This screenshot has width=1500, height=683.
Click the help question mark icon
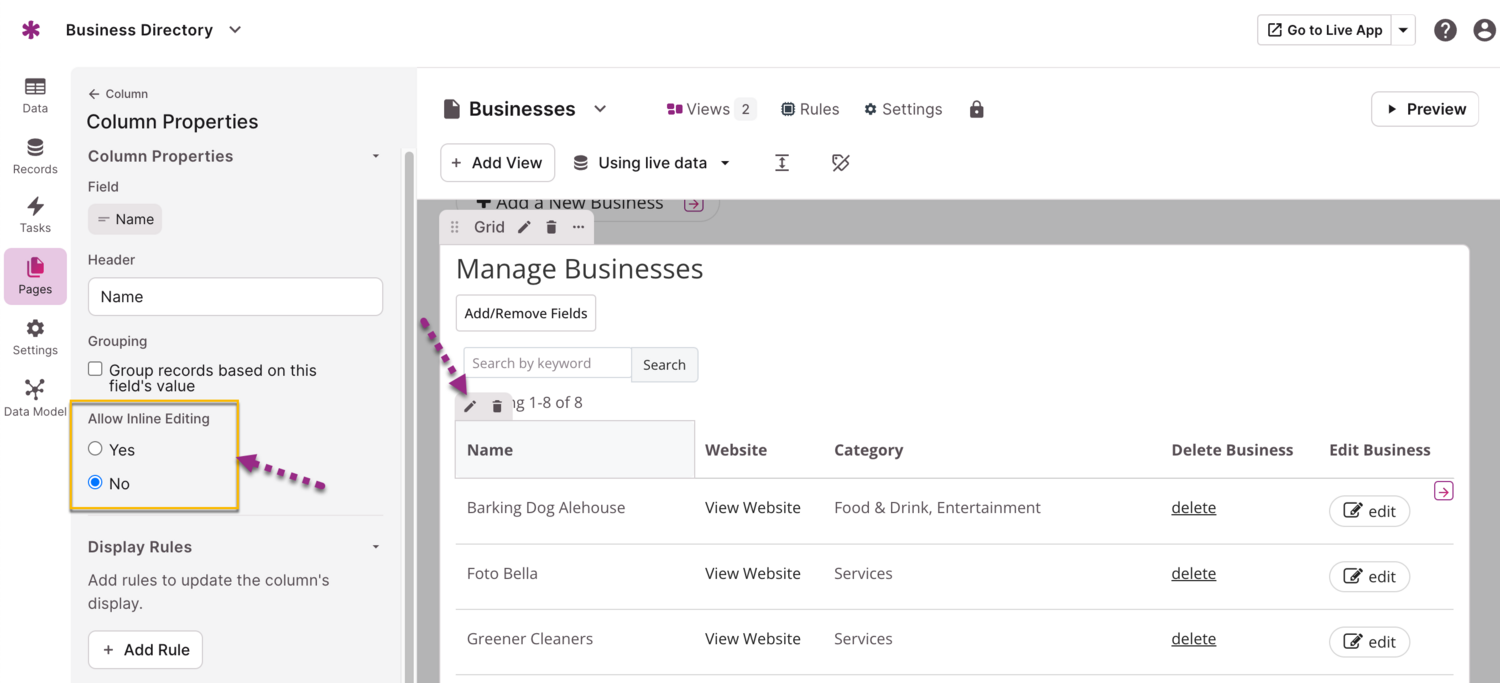coord(1445,30)
